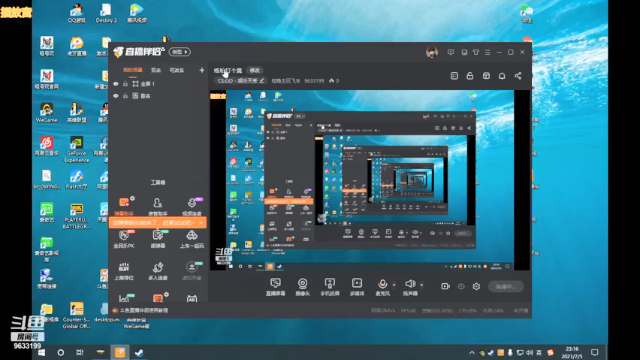Image resolution: width=640 pixels, height=360 pixels.
Task: Open the 全民乐PK tool
Action: click(x=124, y=239)
